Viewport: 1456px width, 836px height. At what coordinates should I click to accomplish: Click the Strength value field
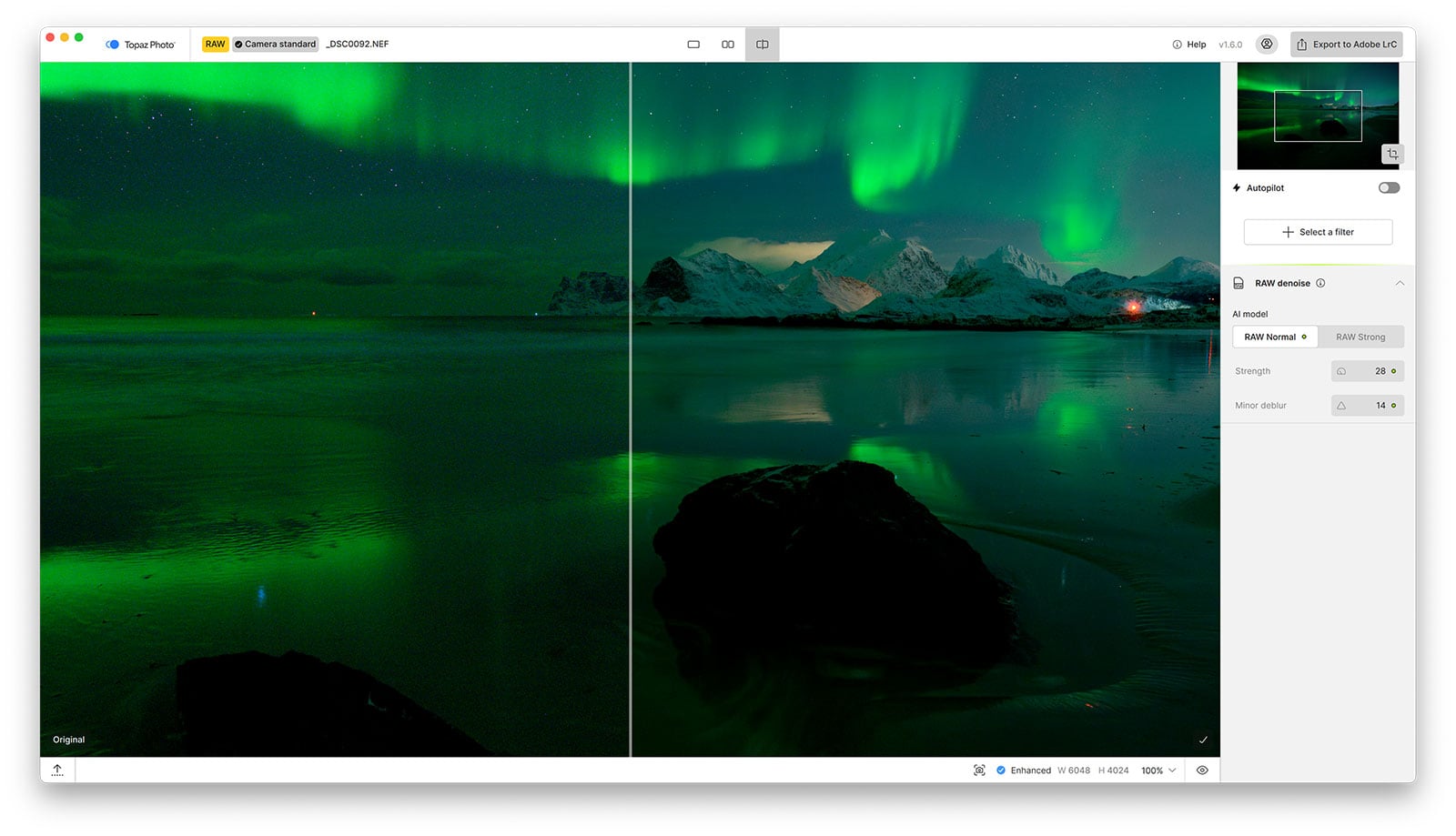click(x=1367, y=371)
